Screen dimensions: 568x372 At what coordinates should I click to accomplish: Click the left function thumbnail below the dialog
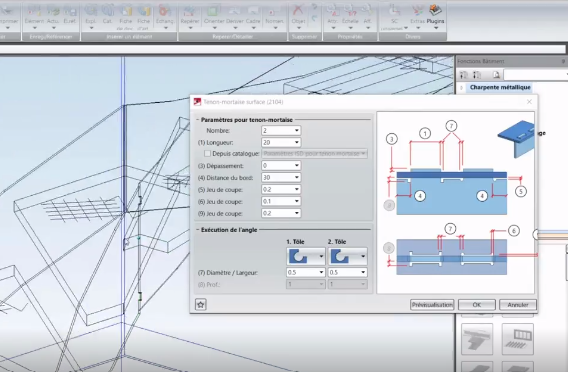477,339
